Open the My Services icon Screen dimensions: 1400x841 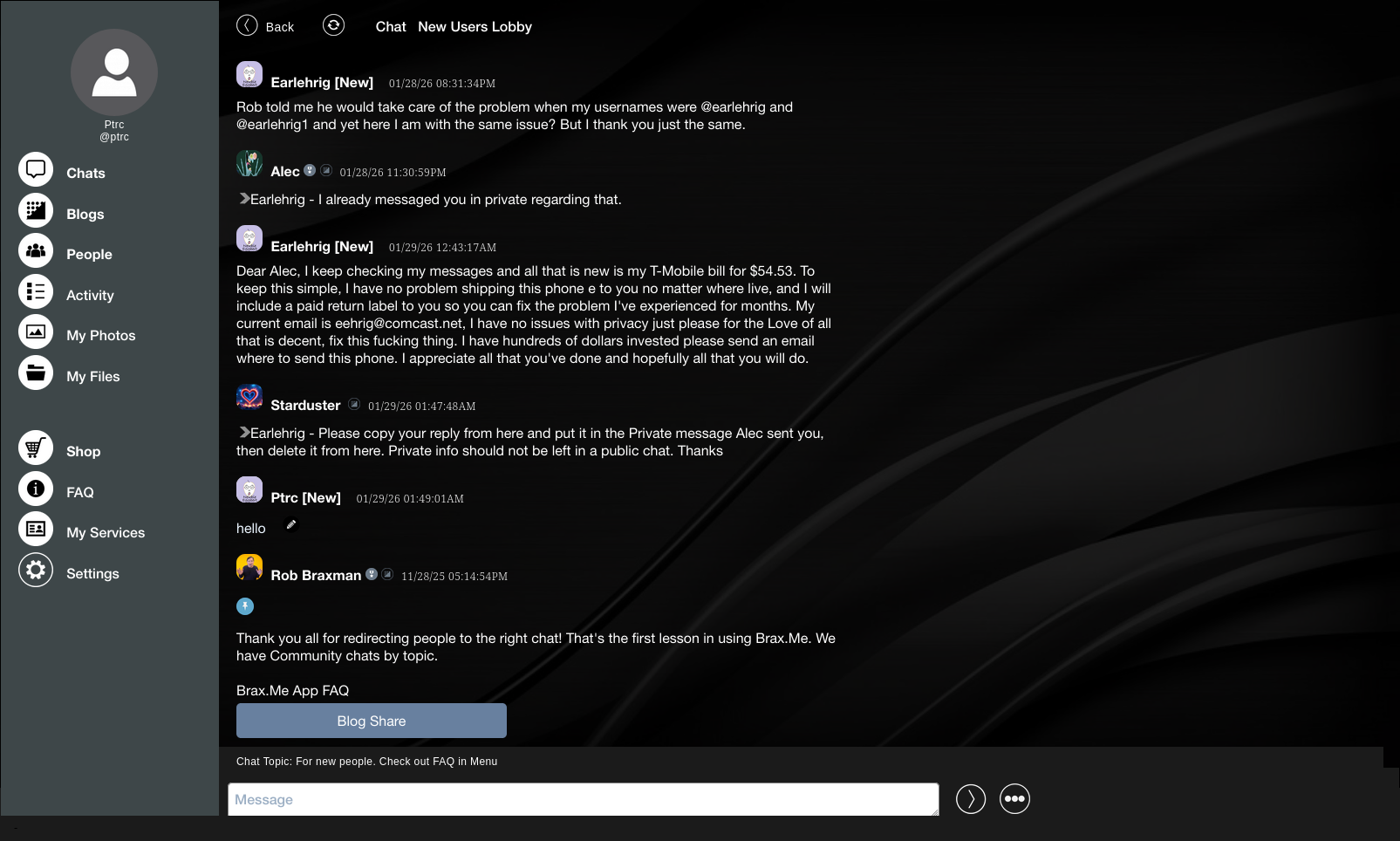36,529
